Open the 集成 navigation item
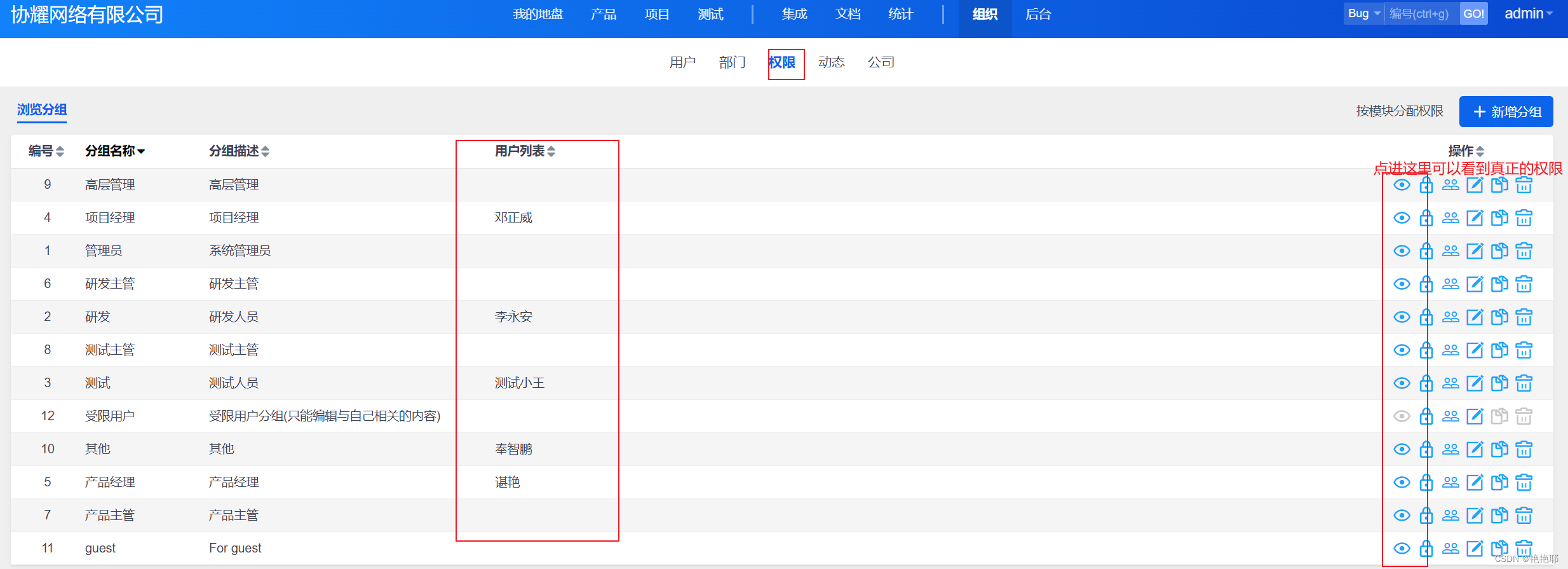This screenshot has width=1568, height=569. point(794,14)
